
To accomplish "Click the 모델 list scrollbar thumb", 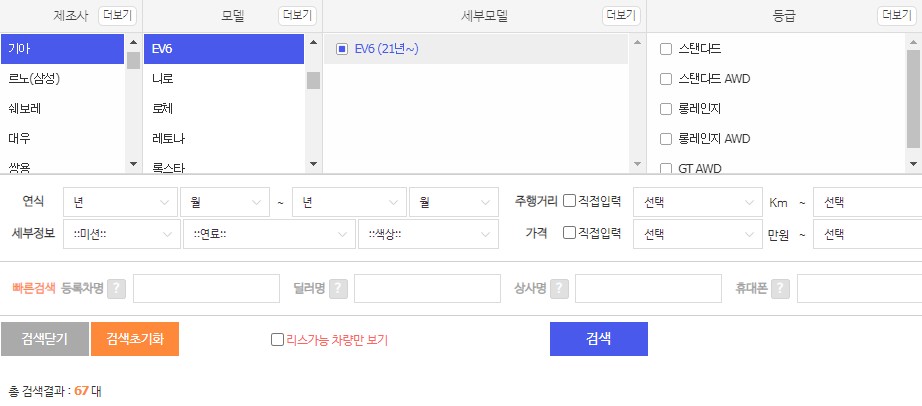I will (x=313, y=81).
